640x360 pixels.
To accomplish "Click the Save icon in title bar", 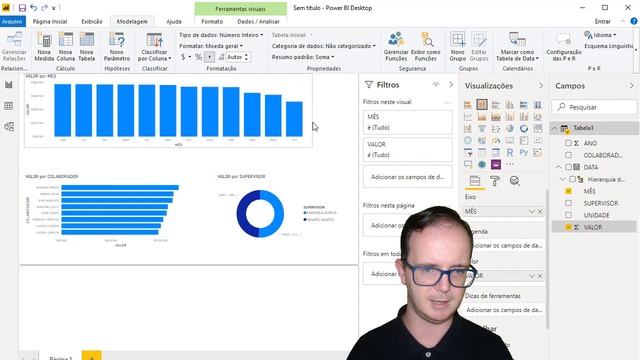I will tap(22, 8).
